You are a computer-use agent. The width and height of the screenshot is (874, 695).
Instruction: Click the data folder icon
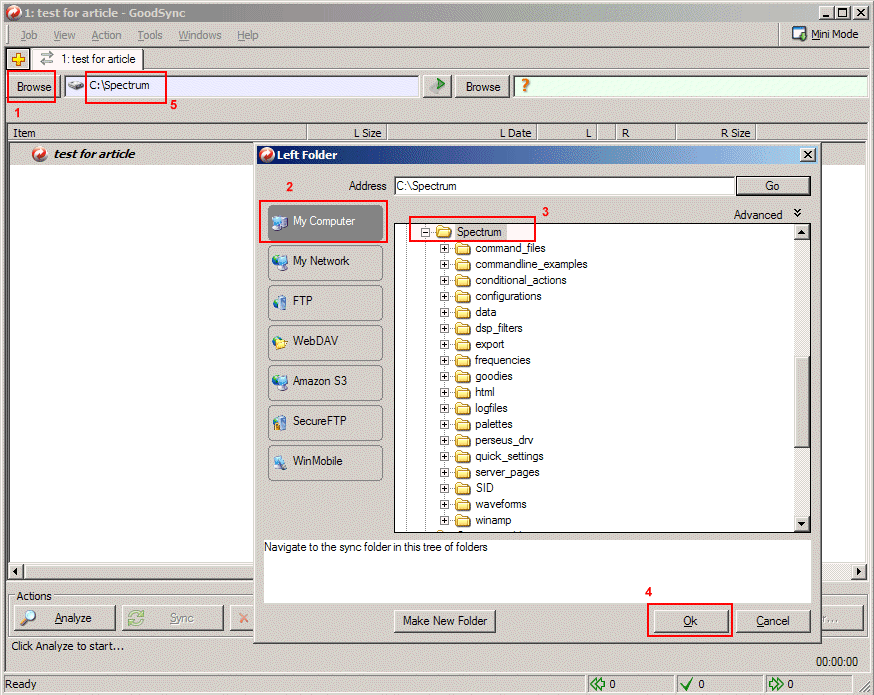pos(463,312)
